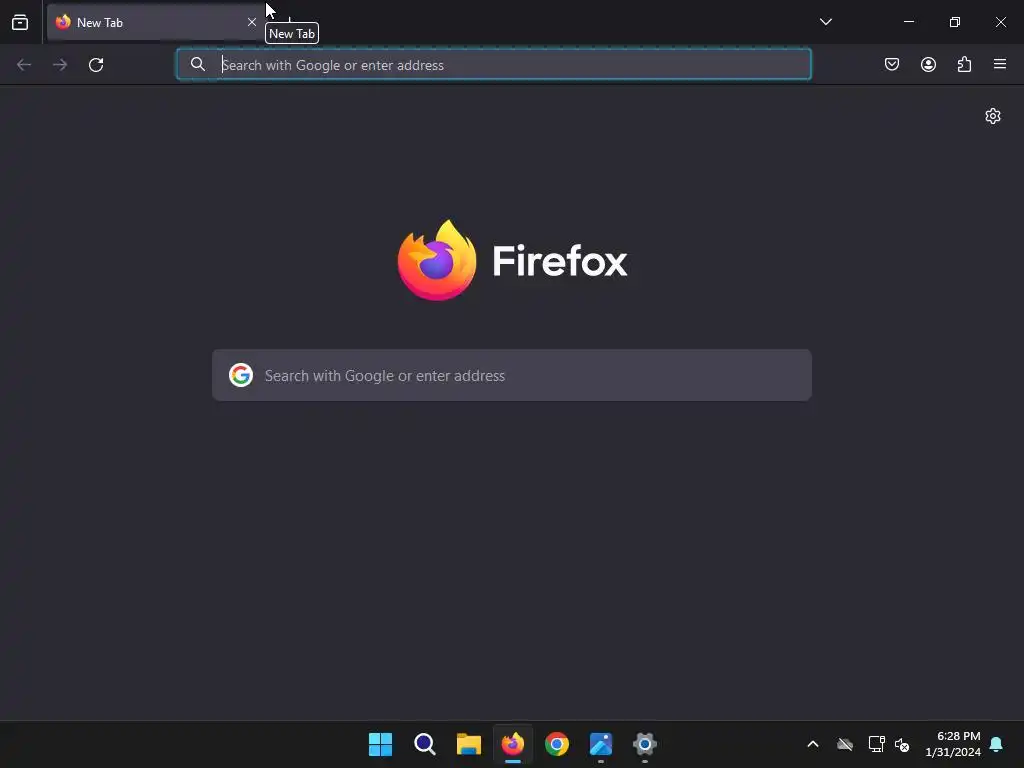The height and width of the screenshot is (768, 1024).
Task: Click OneDrive cloud tray icon
Action: 845,744
